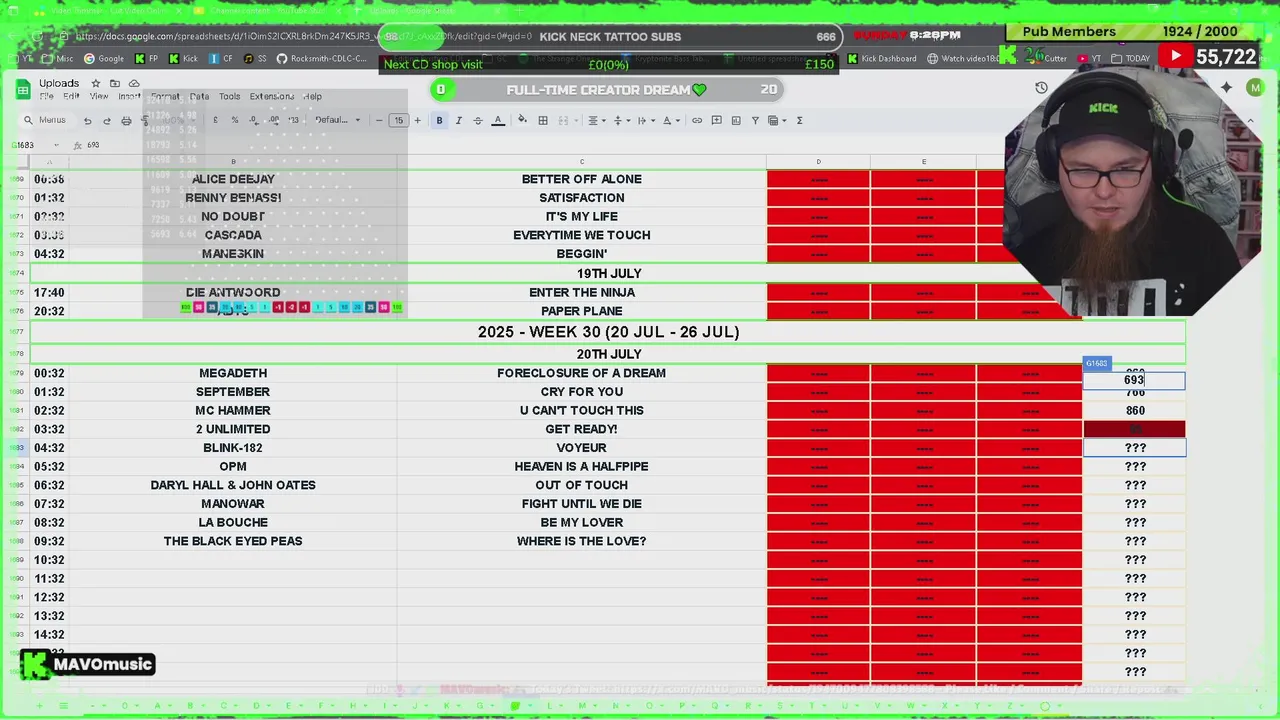Click the Insert link icon

[697, 121]
